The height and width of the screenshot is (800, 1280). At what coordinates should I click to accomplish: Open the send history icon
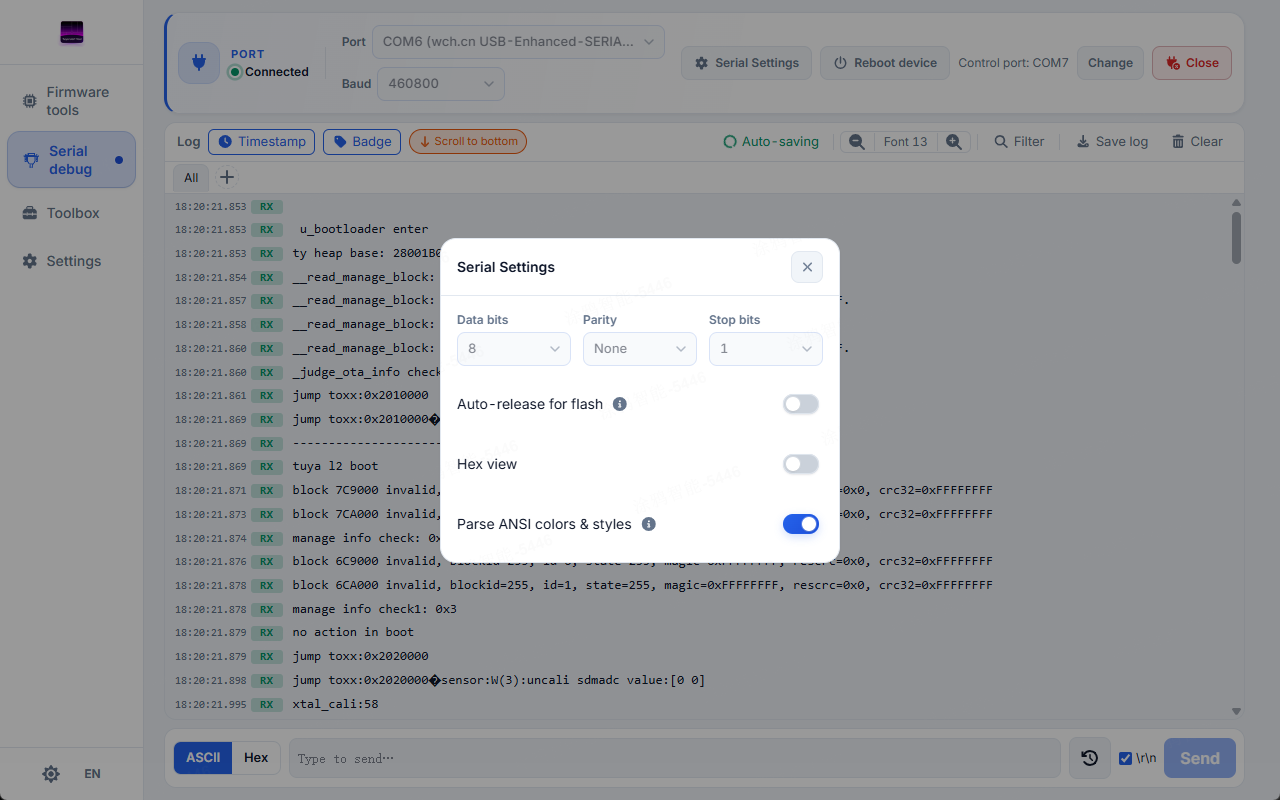click(x=1090, y=758)
